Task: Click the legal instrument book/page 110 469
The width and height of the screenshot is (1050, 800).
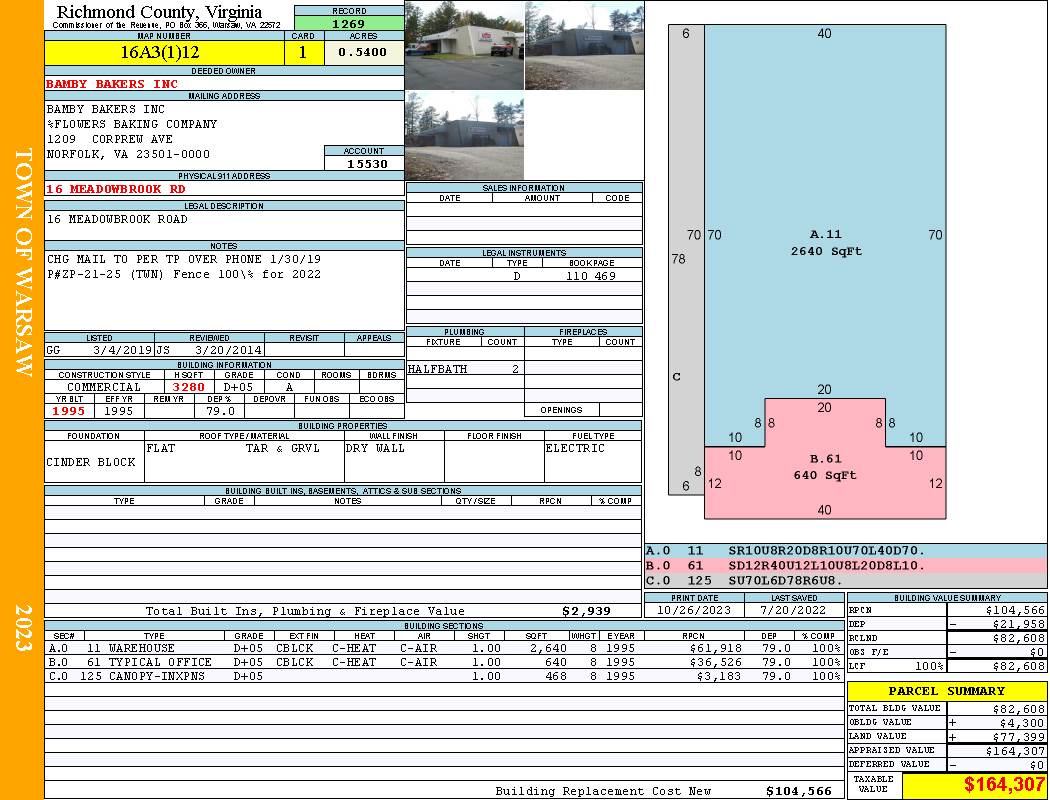Action: click(x=590, y=276)
